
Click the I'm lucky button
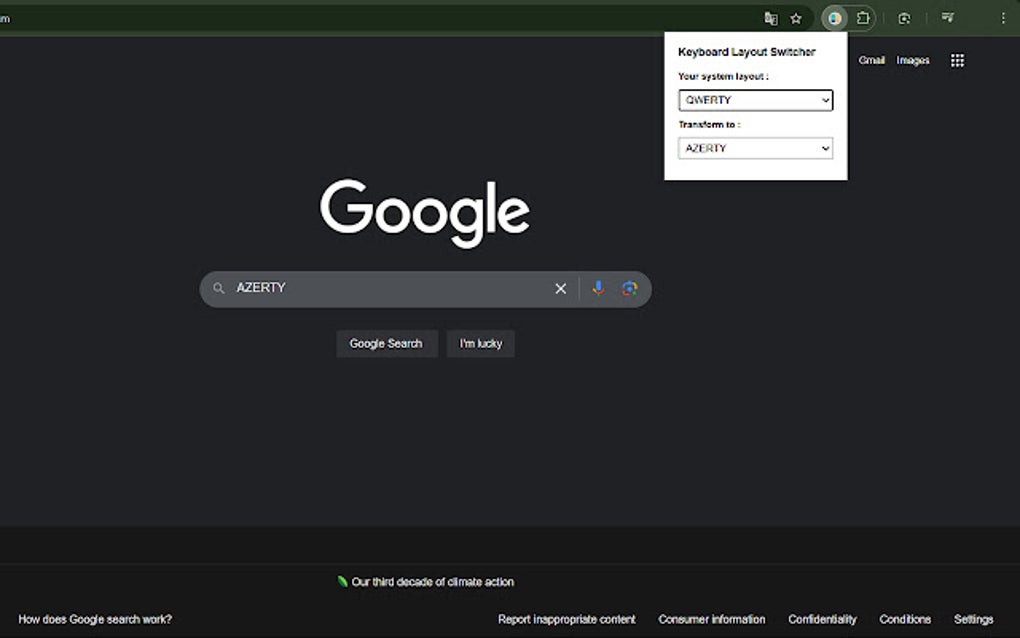click(480, 343)
